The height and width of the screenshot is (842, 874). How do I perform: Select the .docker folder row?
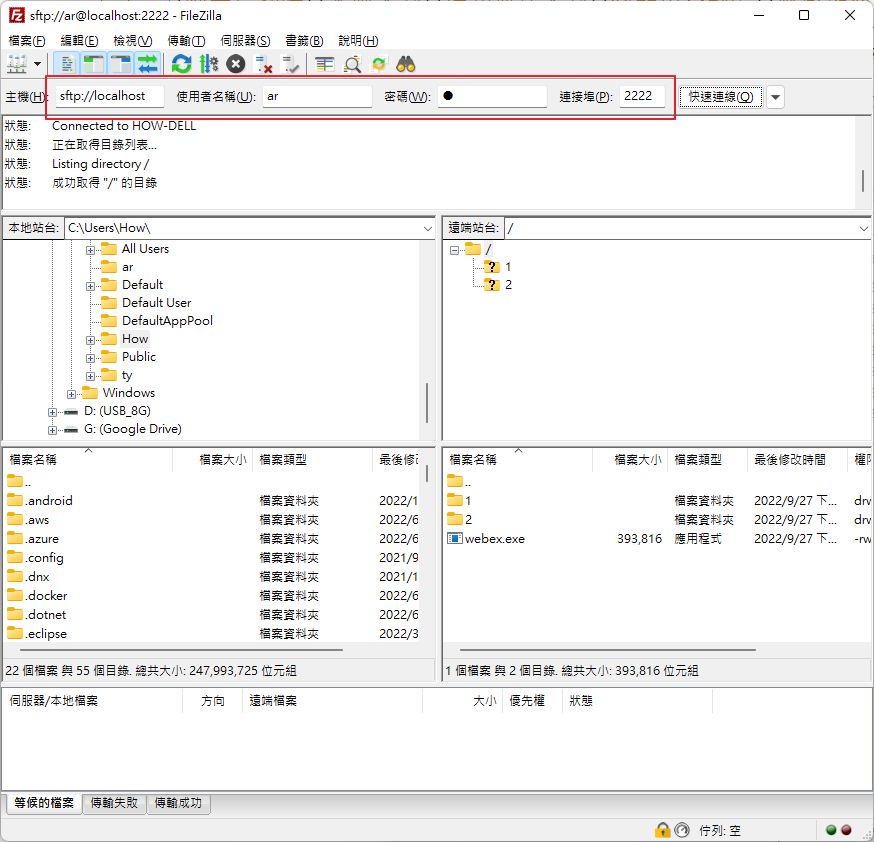point(212,596)
